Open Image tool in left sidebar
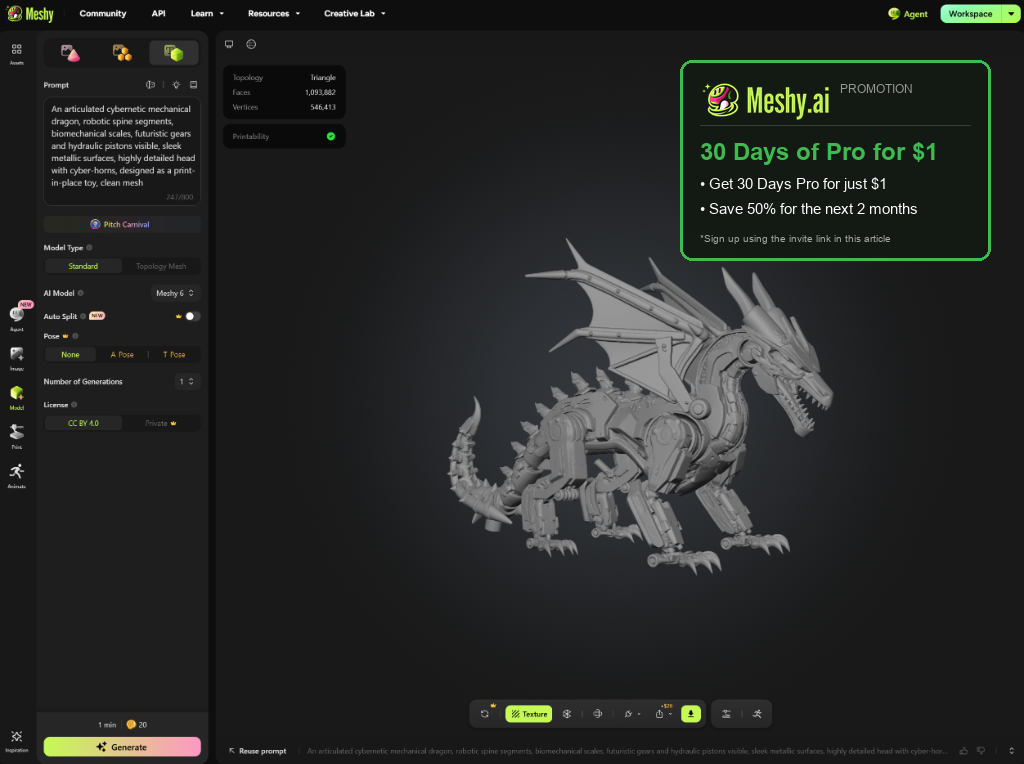 pos(17,359)
